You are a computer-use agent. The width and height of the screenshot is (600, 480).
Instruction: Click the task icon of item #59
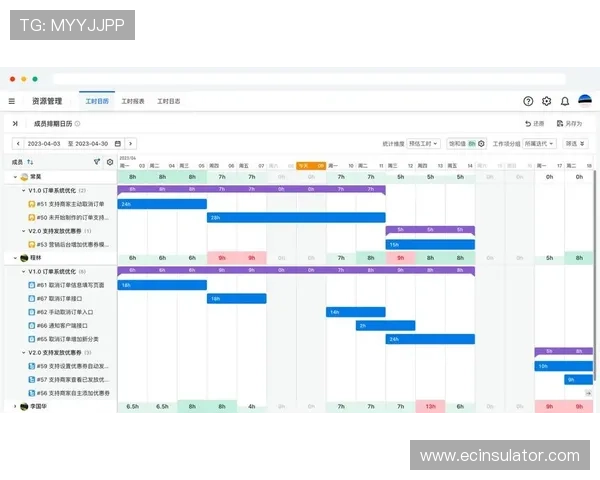[x=32, y=366]
